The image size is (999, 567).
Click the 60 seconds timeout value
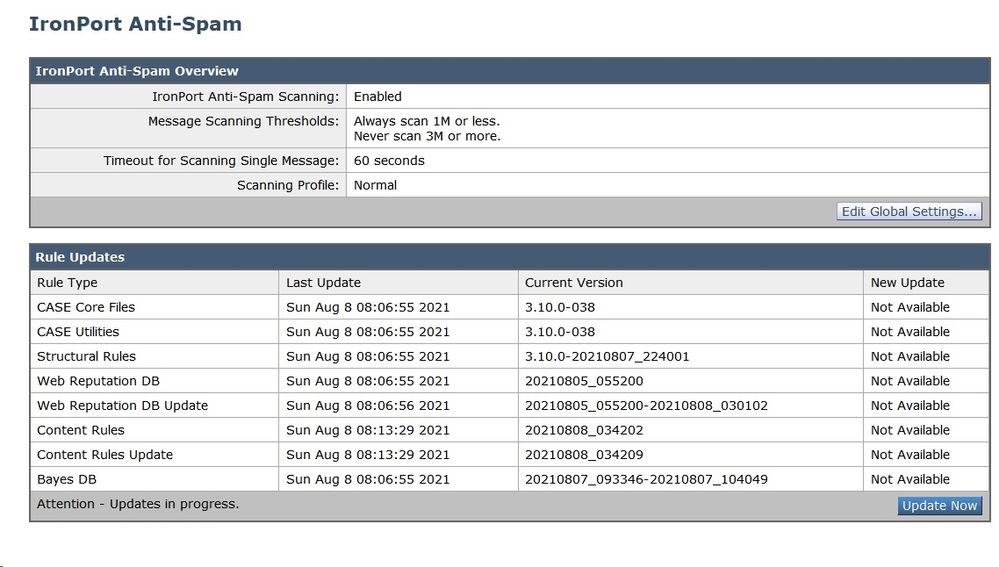[x=389, y=161]
